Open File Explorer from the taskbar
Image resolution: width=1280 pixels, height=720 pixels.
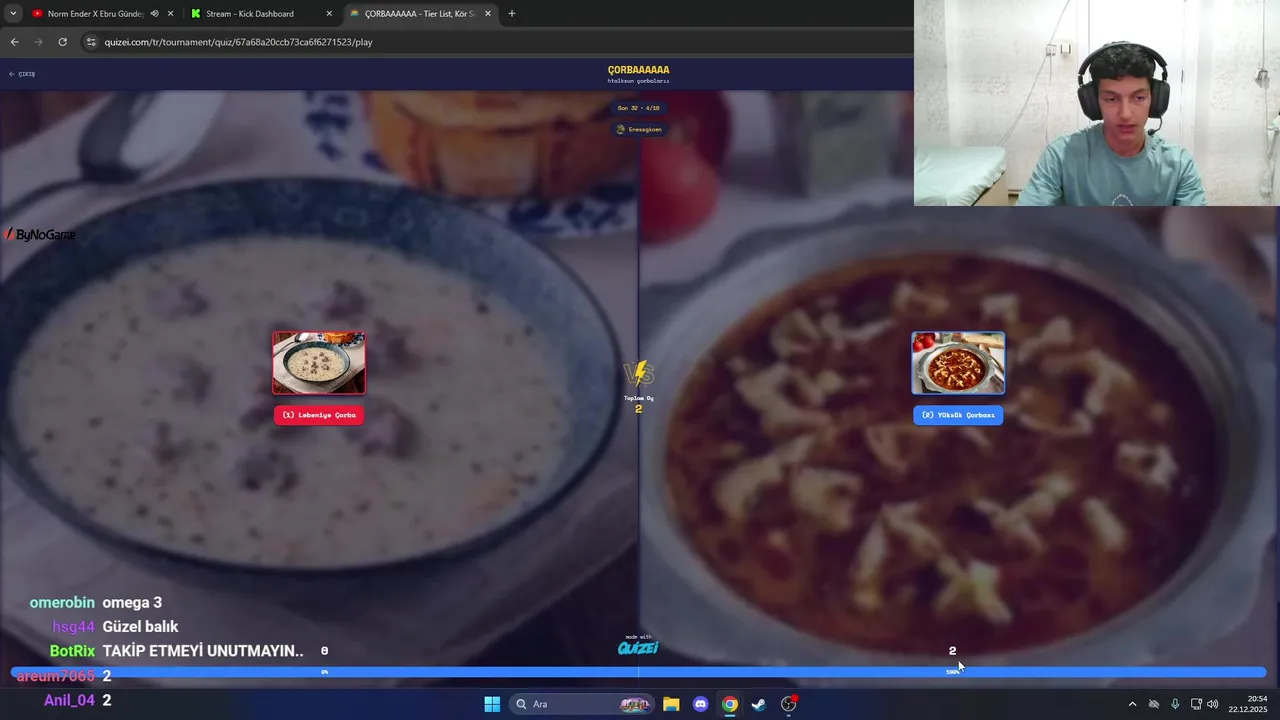(x=671, y=704)
